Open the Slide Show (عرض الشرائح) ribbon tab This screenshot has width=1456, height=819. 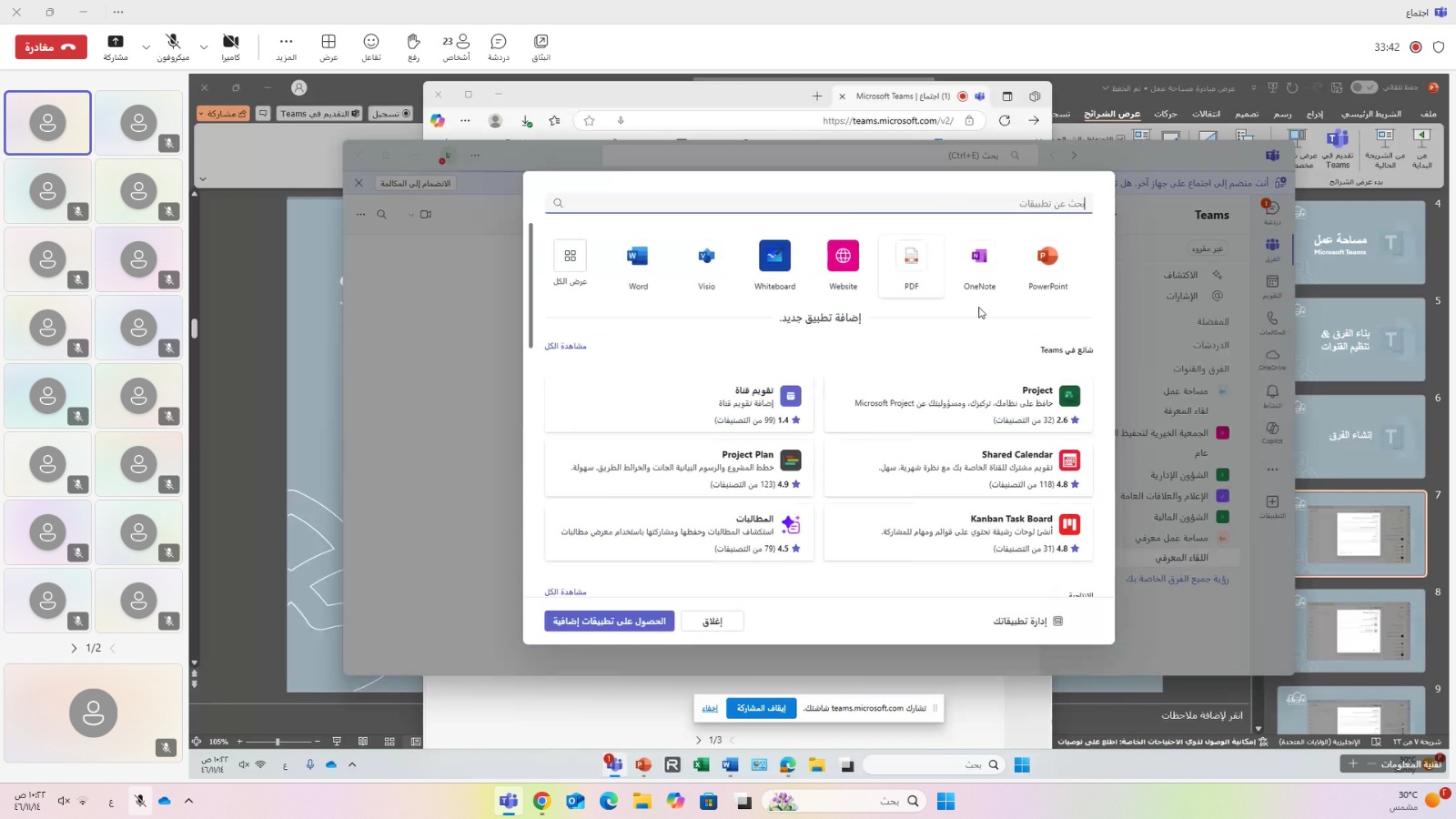tap(1112, 114)
